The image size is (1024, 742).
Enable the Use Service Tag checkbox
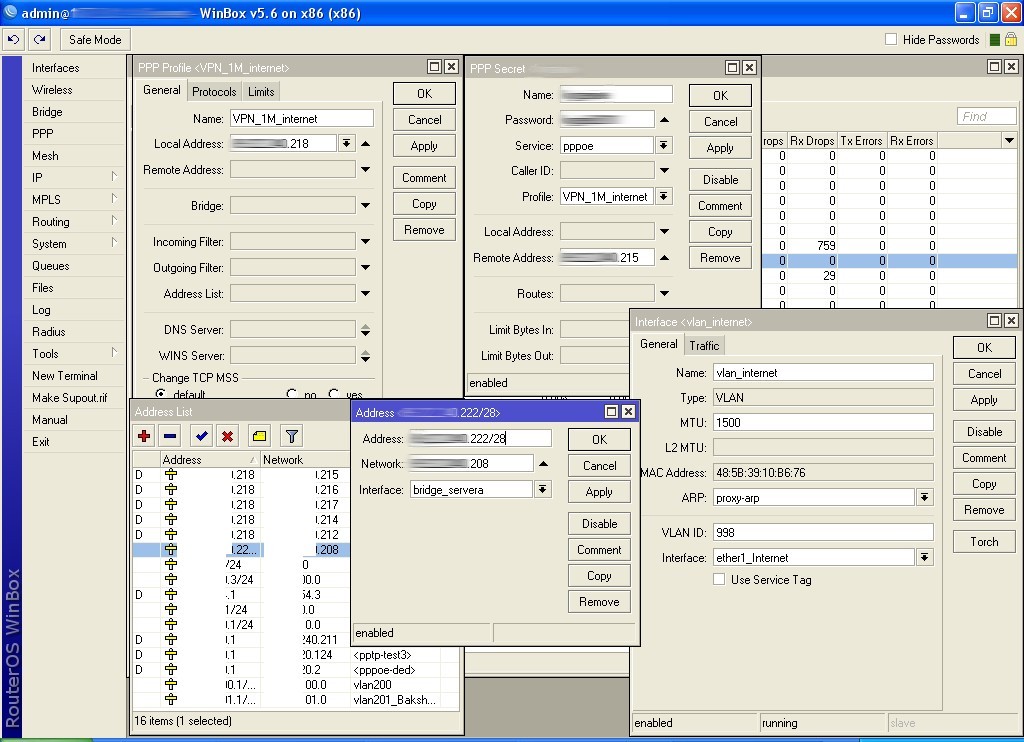(x=719, y=580)
